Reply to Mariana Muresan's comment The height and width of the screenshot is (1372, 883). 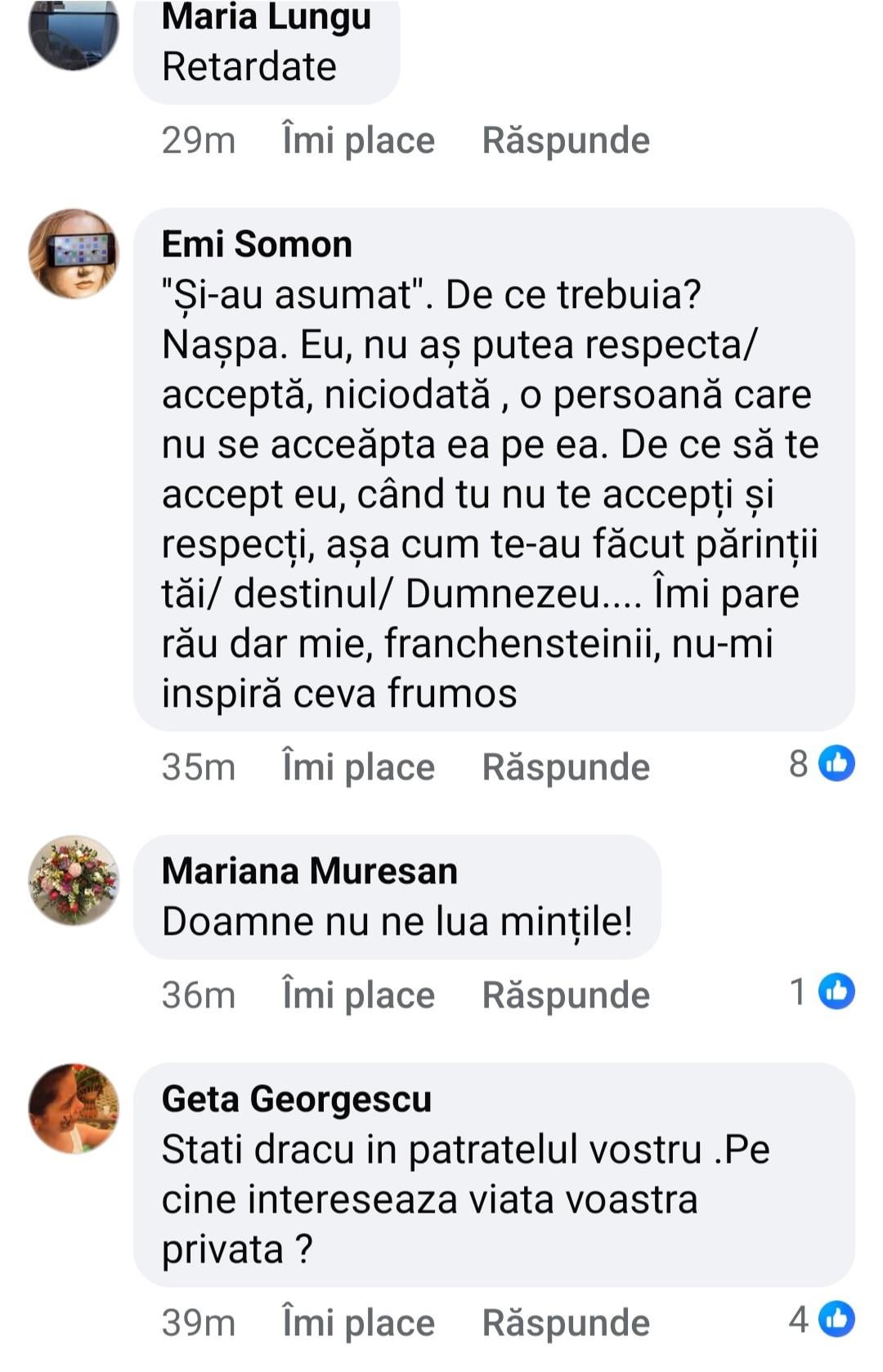[x=566, y=995]
